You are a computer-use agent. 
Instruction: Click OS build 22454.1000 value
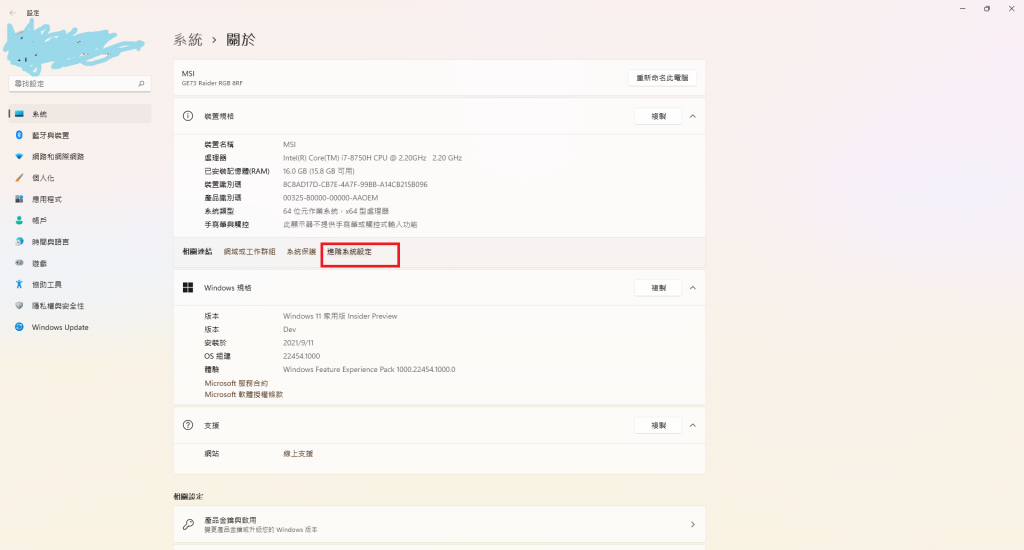[x=302, y=356]
